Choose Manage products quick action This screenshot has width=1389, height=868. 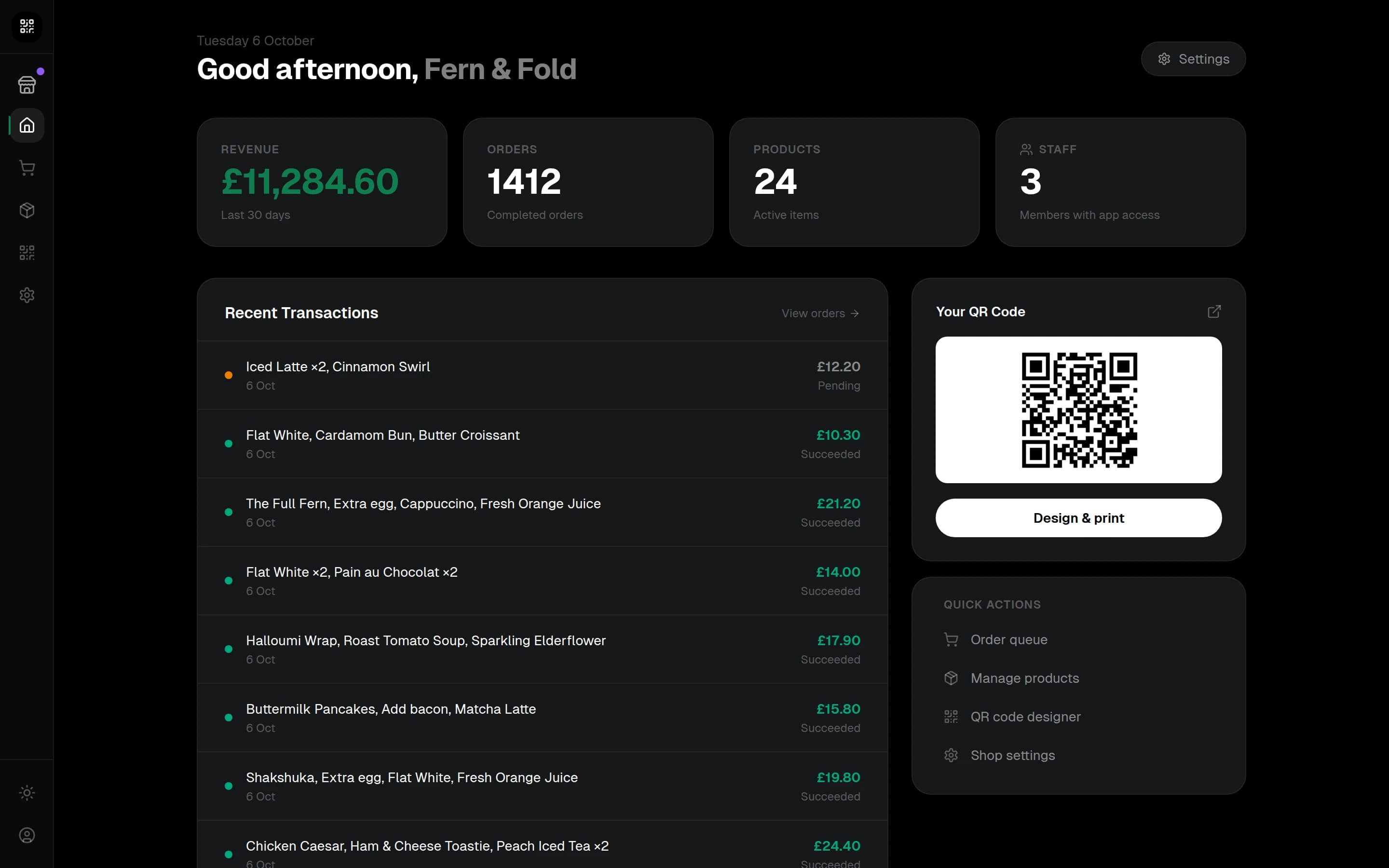pyautogui.click(x=1078, y=678)
